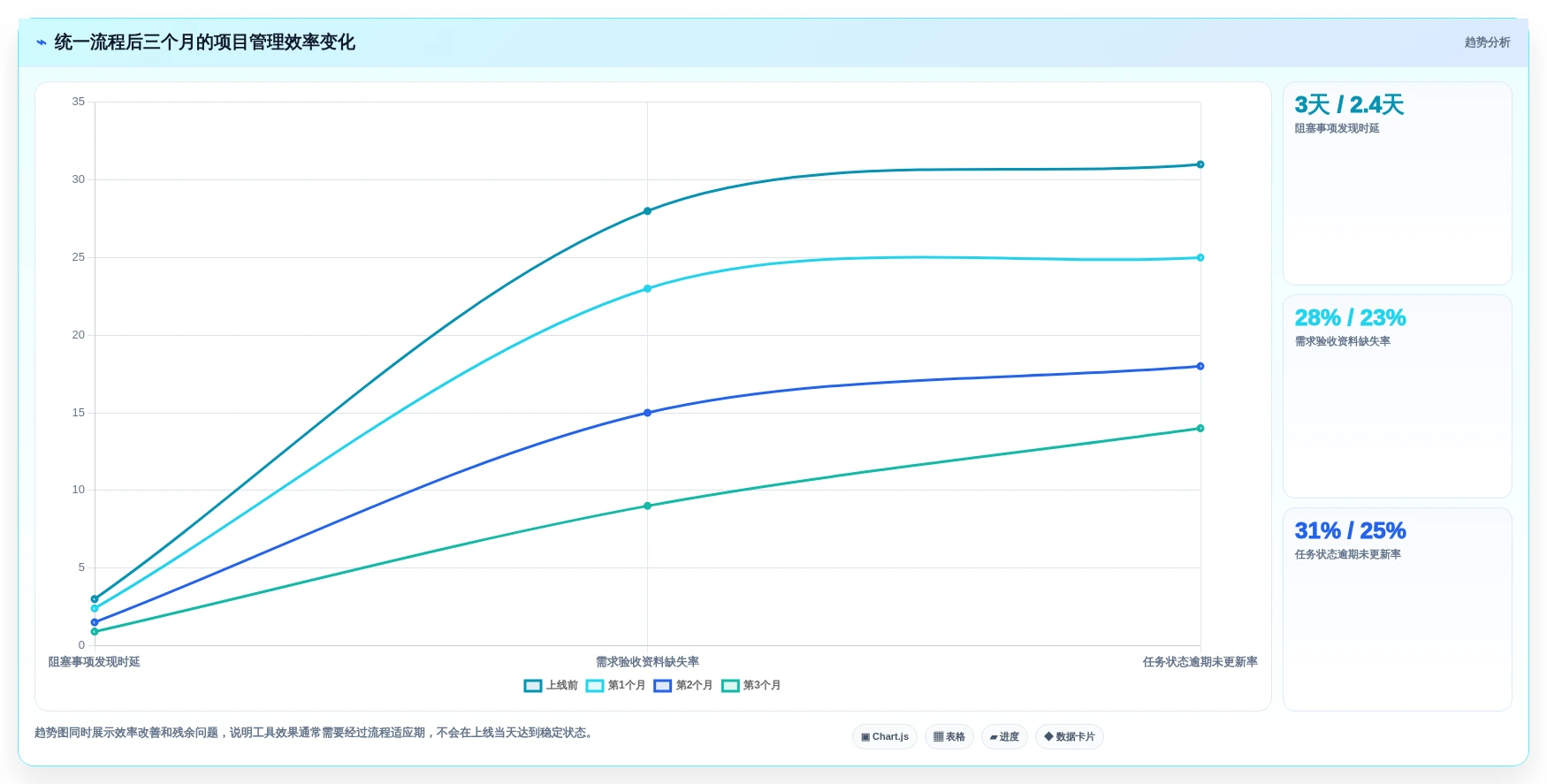Screen dimensions: 1547x784
Task: Toggle the 第2个月 legend swatch
Action: [663, 686]
